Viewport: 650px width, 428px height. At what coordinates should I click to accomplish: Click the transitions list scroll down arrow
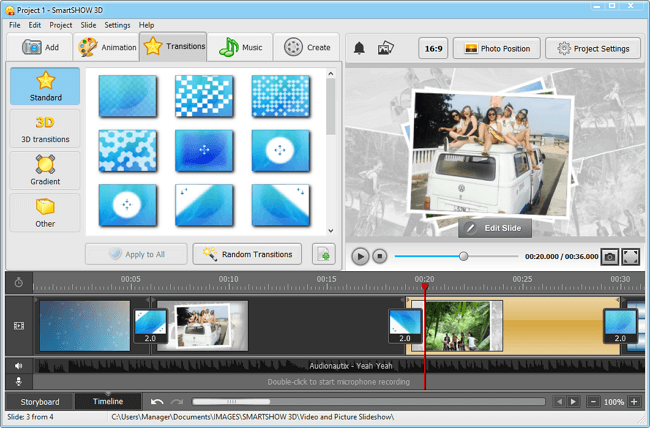(330, 231)
